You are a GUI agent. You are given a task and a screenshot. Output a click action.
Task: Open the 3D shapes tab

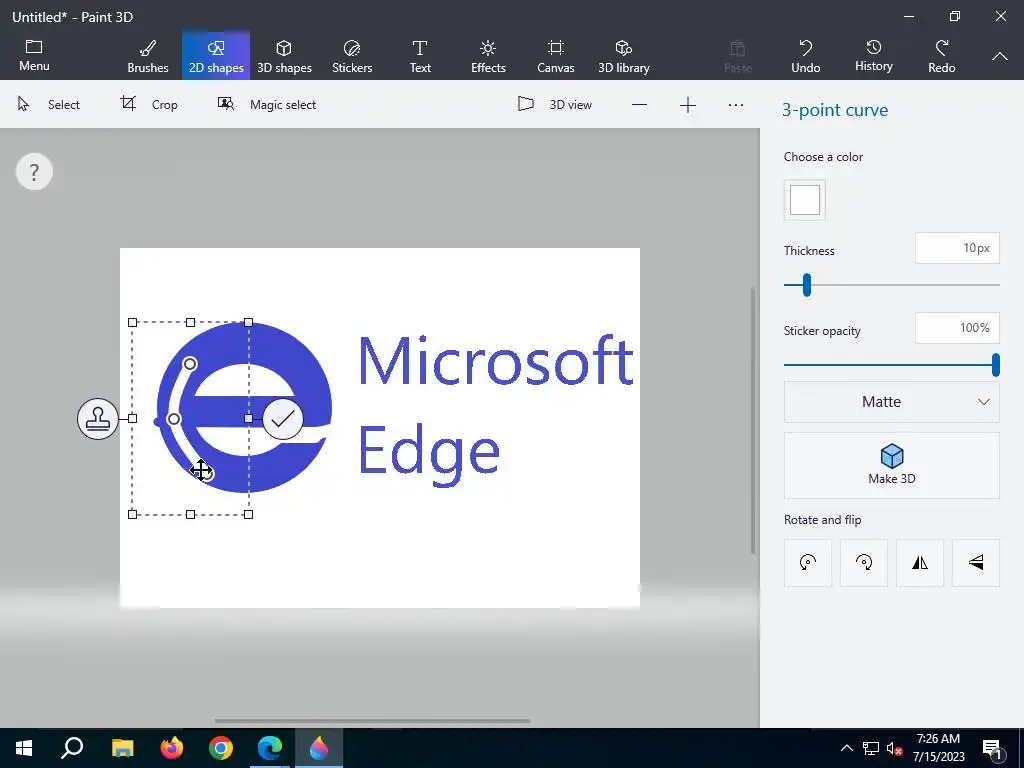[284, 57]
